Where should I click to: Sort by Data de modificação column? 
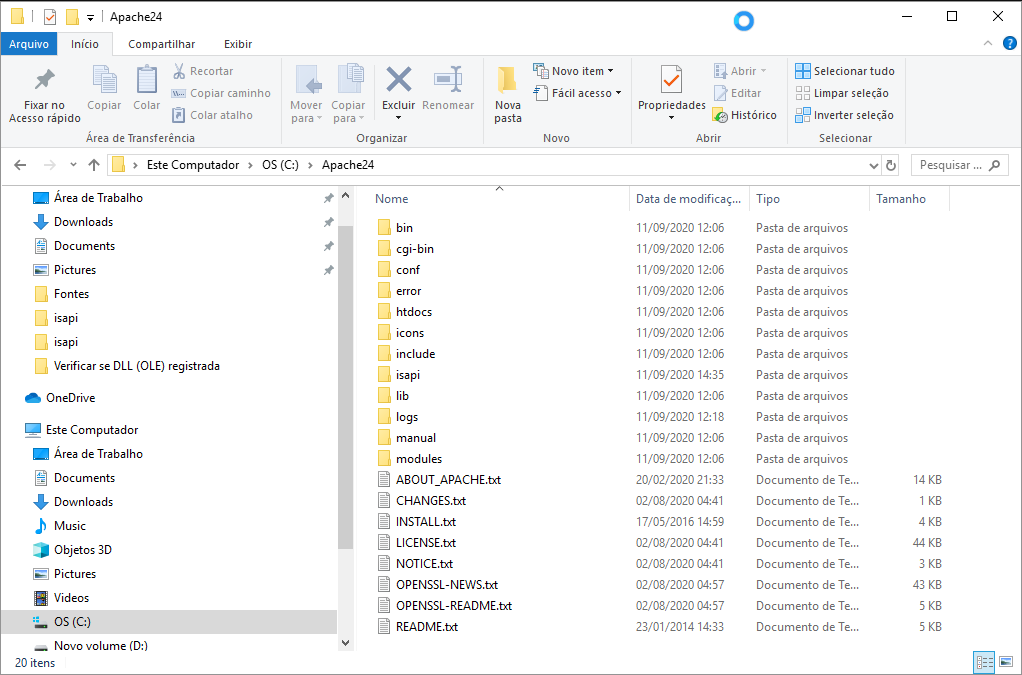click(690, 199)
